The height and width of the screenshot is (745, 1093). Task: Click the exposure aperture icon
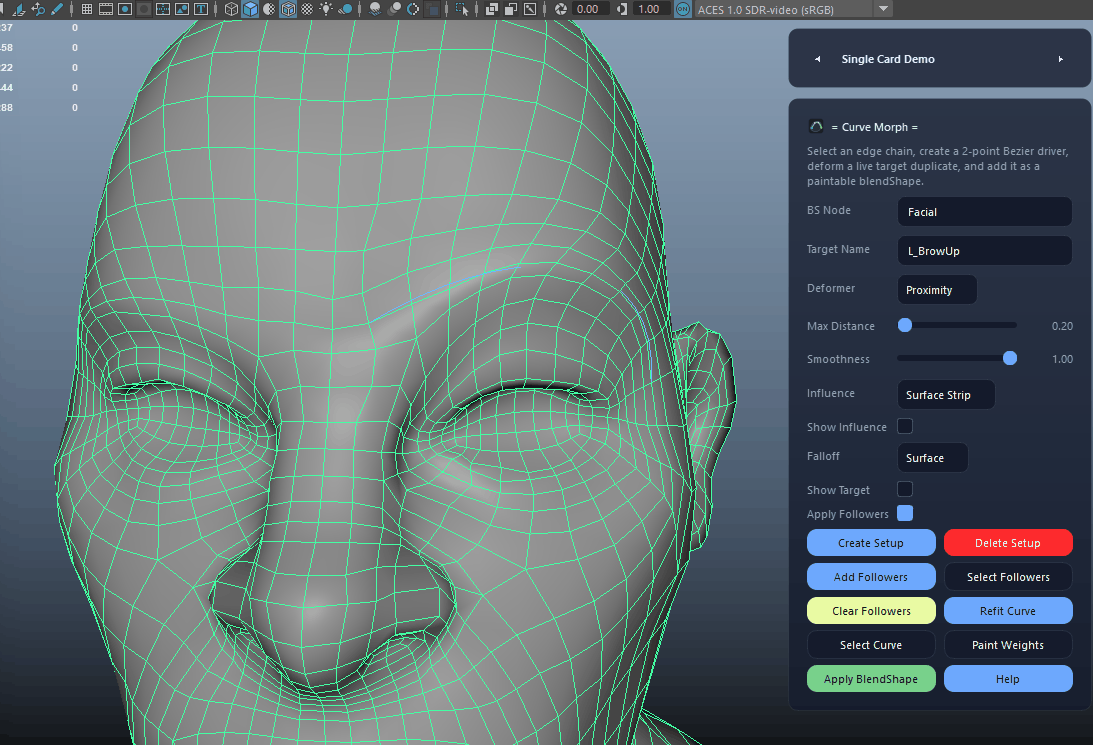[x=561, y=9]
